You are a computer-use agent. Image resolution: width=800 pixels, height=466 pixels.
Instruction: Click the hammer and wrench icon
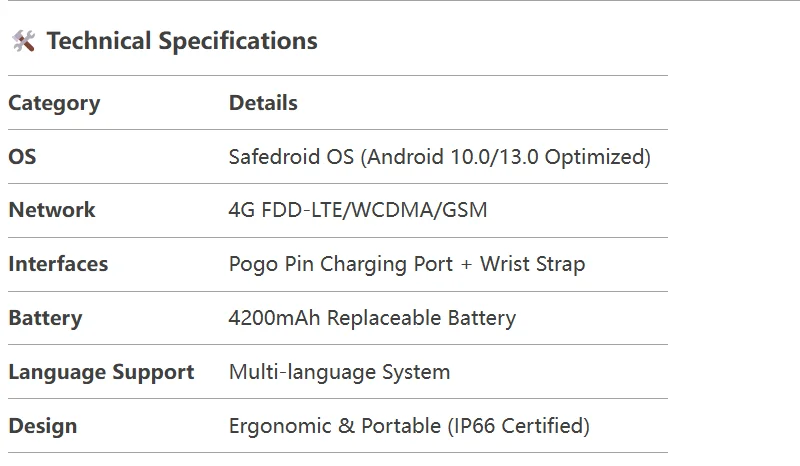pos(23,41)
